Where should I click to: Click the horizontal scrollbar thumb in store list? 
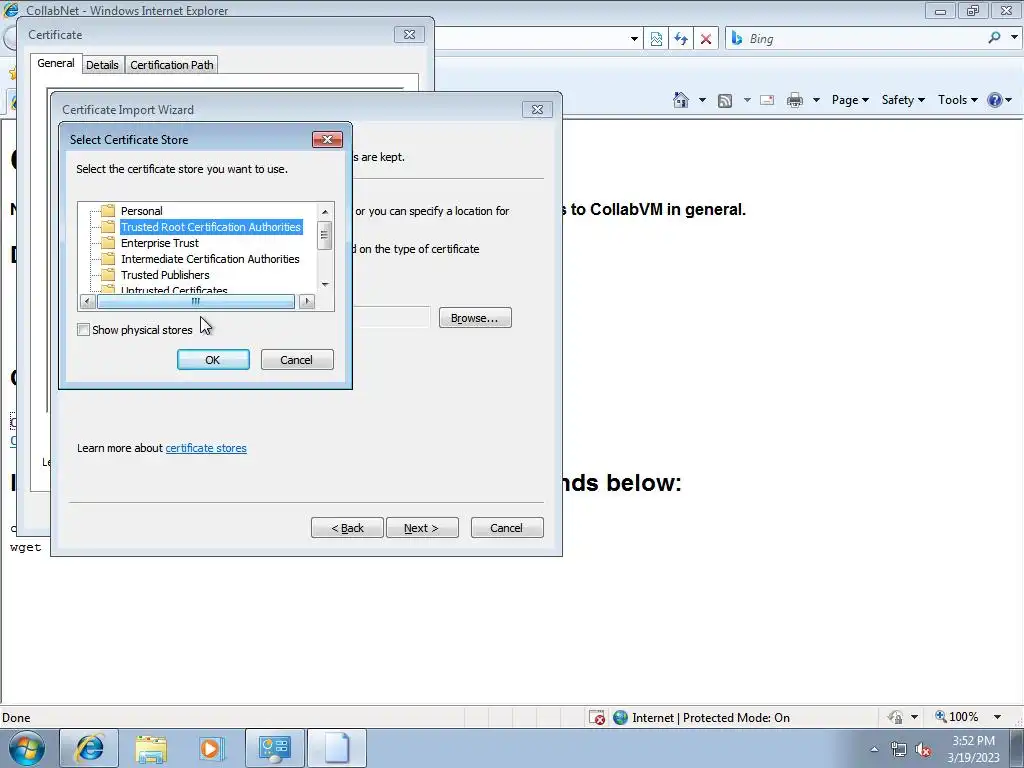pyautogui.click(x=195, y=301)
